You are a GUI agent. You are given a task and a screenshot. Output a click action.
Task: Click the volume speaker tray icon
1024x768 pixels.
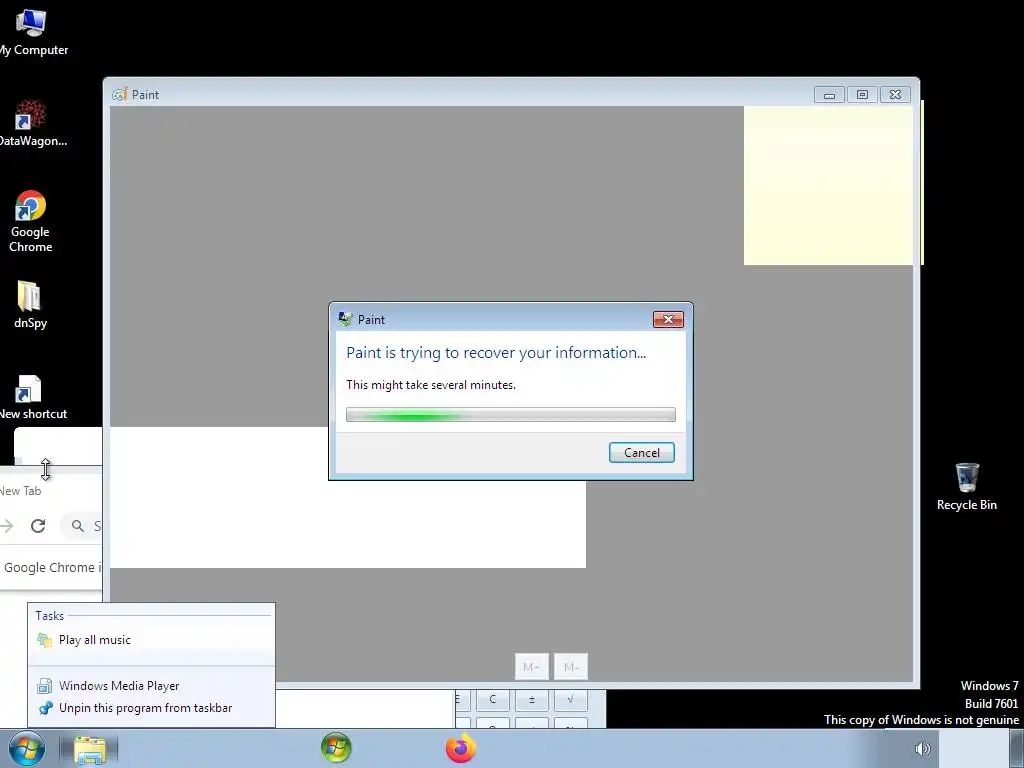(922, 749)
